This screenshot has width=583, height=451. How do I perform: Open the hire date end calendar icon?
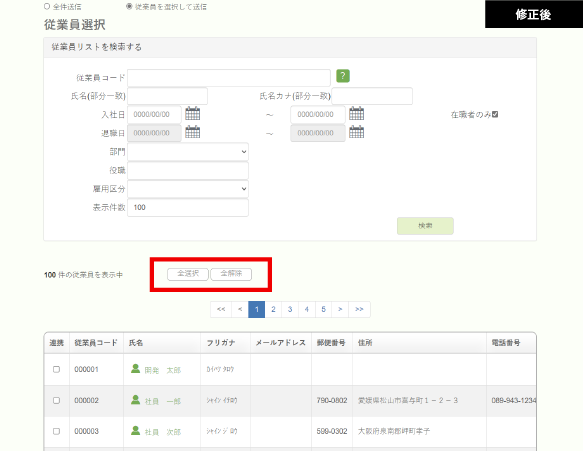tap(356, 113)
